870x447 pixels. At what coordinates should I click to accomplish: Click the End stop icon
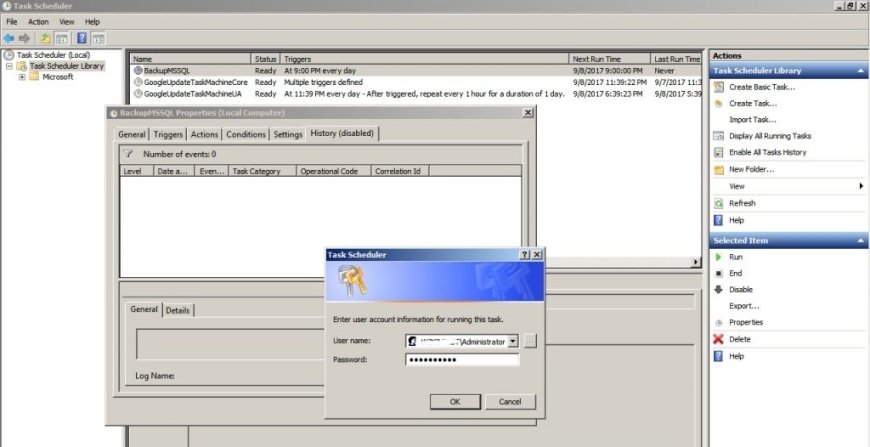[x=719, y=273]
